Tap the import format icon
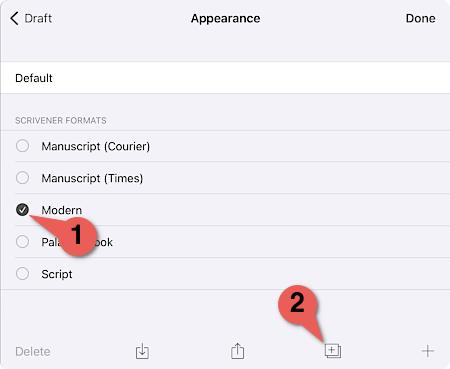450x369 pixels. (x=142, y=351)
